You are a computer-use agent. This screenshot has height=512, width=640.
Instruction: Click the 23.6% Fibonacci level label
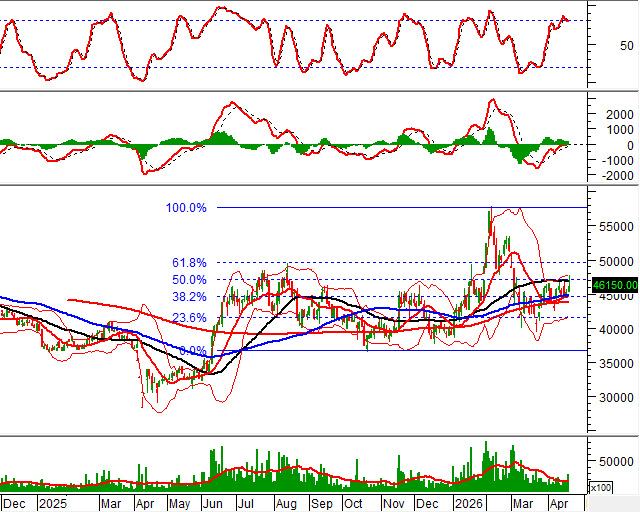click(x=189, y=318)
